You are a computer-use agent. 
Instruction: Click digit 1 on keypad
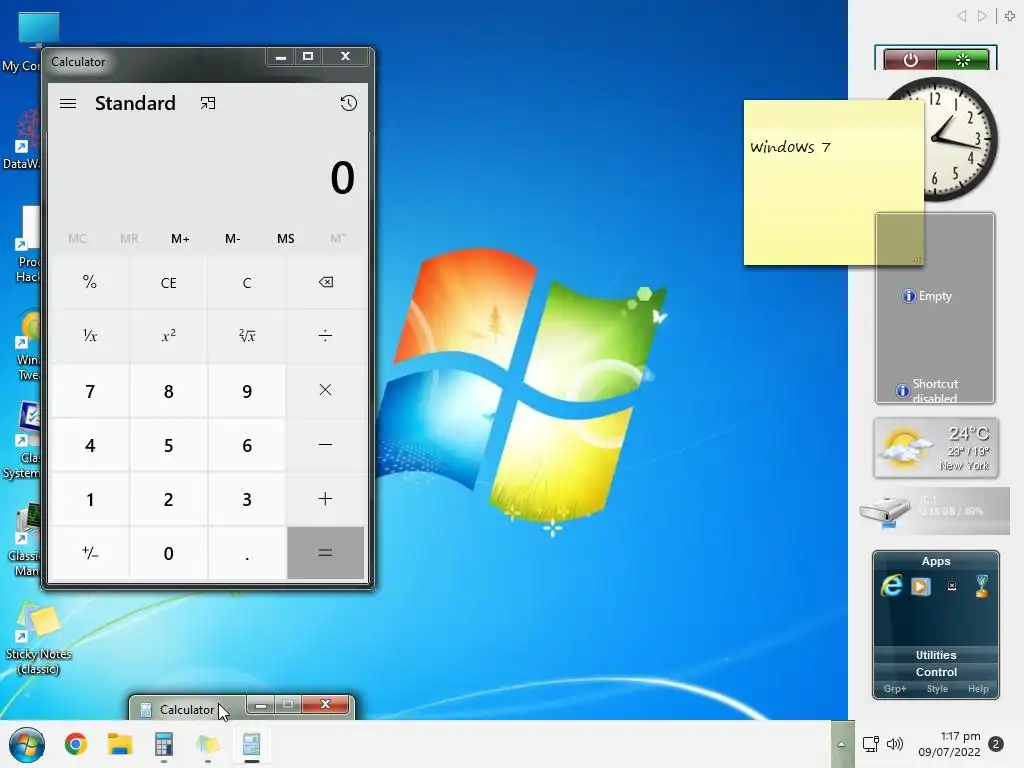(x=90, y=499)
